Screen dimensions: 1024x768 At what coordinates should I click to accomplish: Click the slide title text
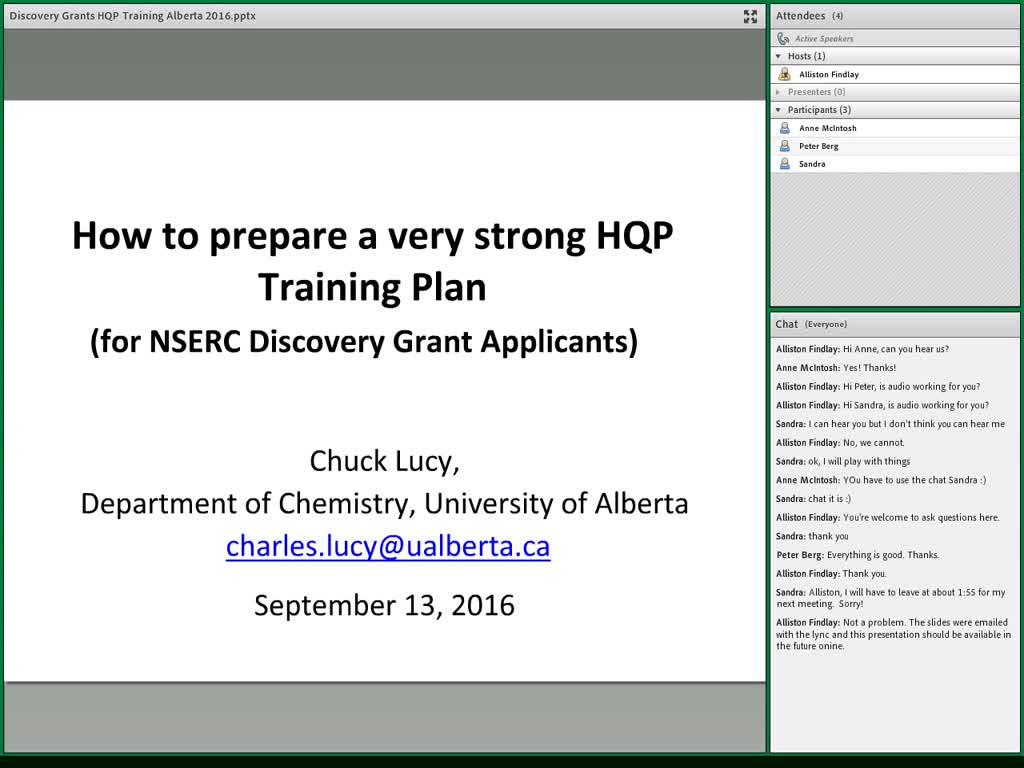click(372, 261)
